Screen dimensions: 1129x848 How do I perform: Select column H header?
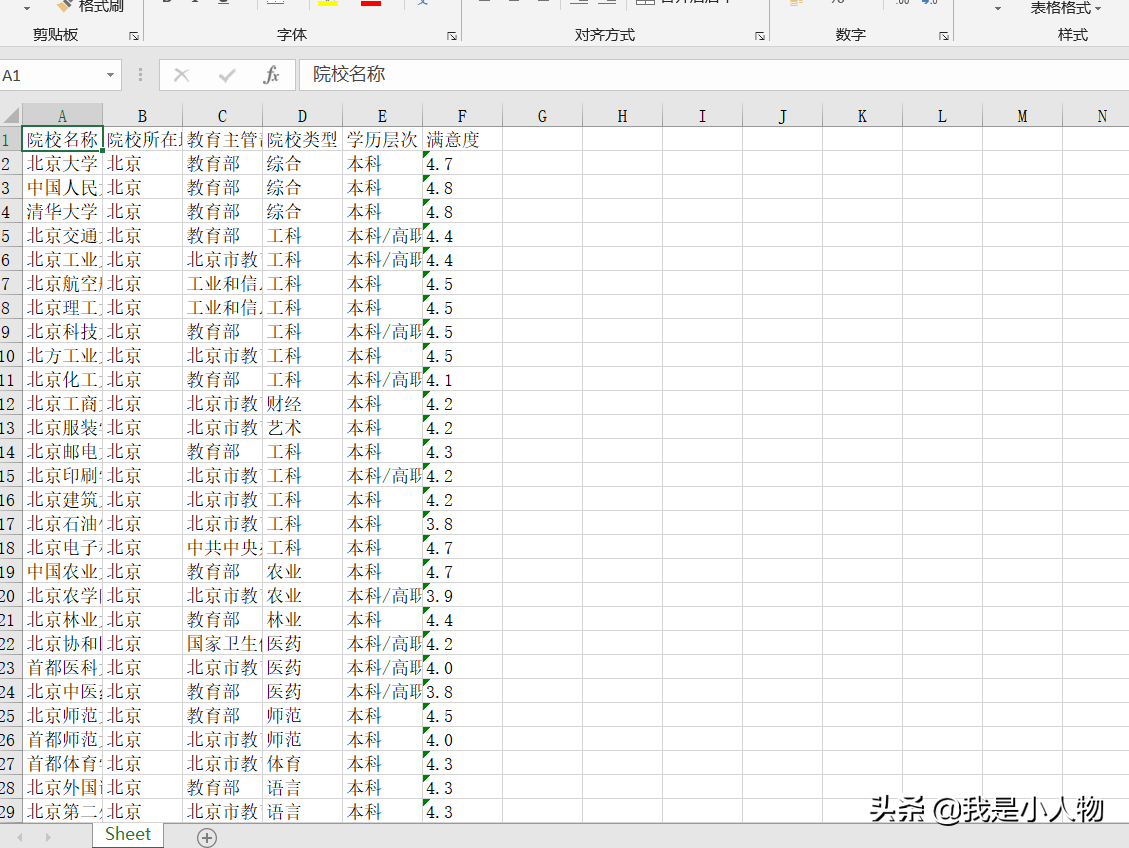tap(622, 116)
